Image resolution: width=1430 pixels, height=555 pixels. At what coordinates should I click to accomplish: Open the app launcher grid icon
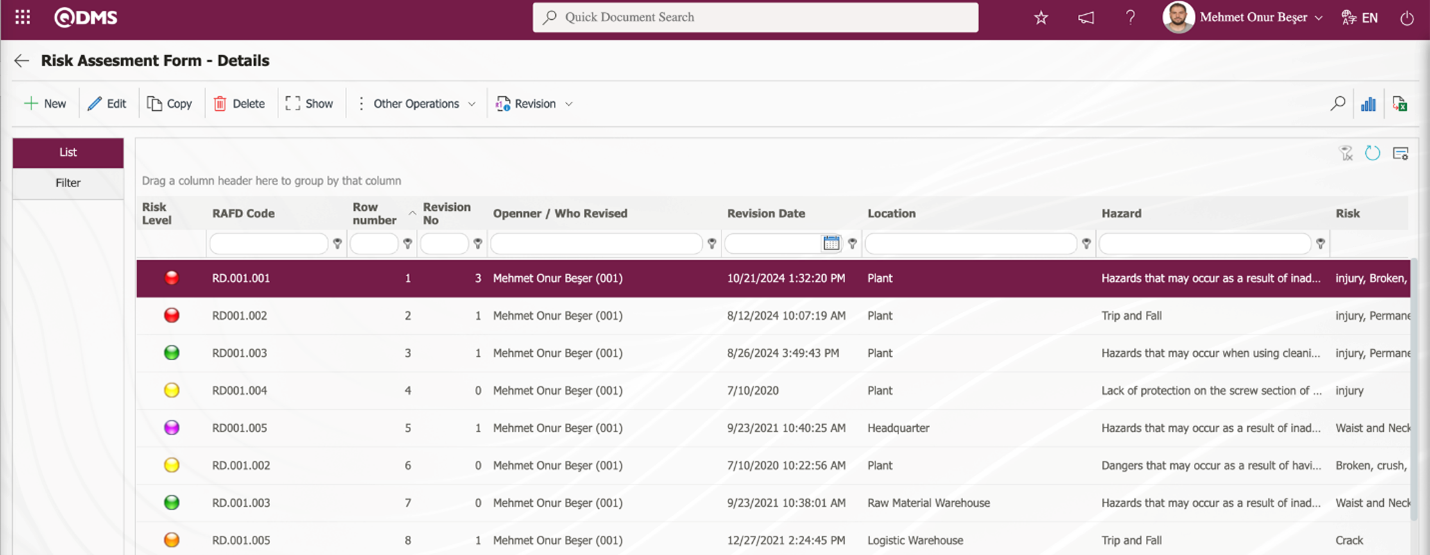pyautogui.click(x=22, y=18)
